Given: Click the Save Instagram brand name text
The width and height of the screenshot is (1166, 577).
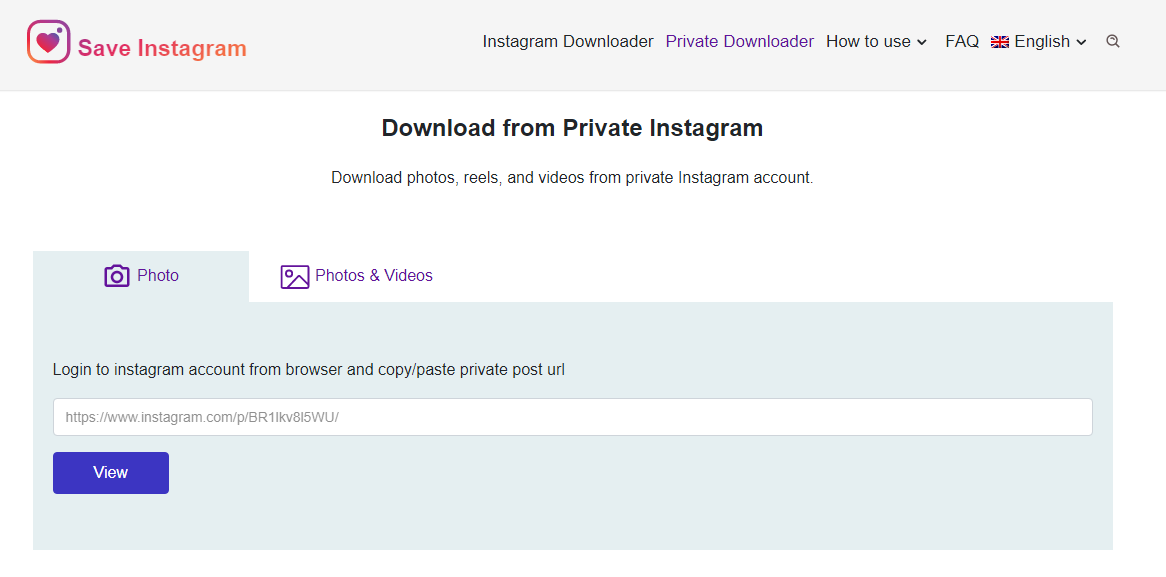Looking at the screenshot, I should (162, 48).
